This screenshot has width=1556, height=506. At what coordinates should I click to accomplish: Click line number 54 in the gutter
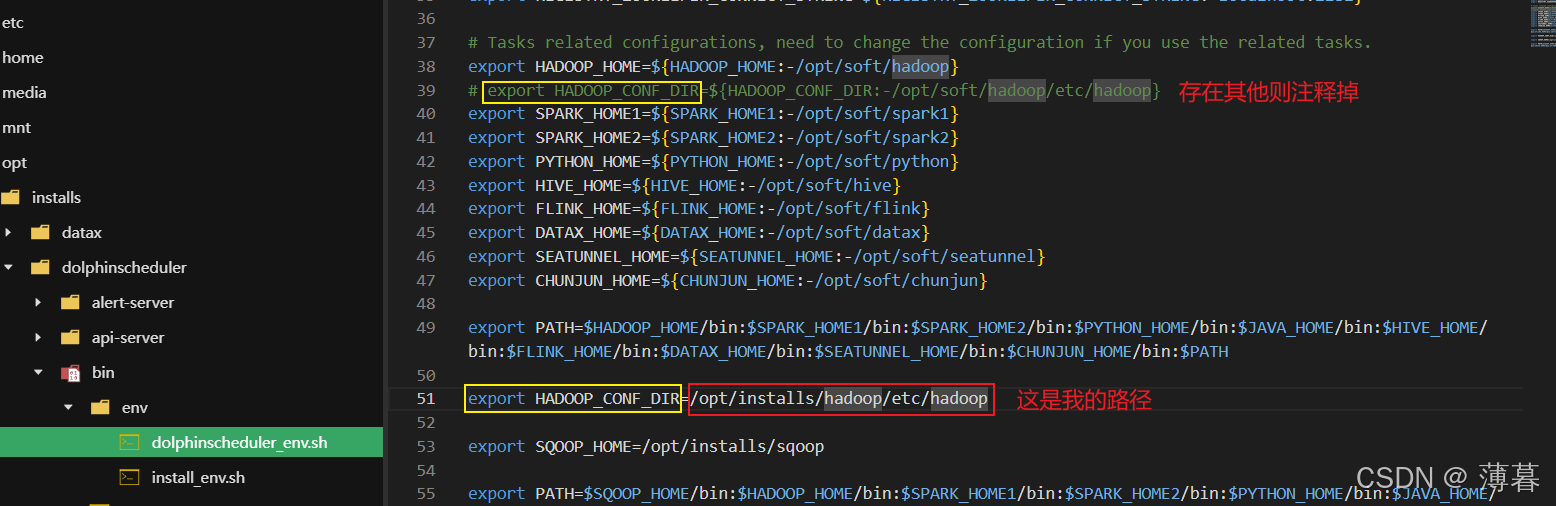[426, 470]
